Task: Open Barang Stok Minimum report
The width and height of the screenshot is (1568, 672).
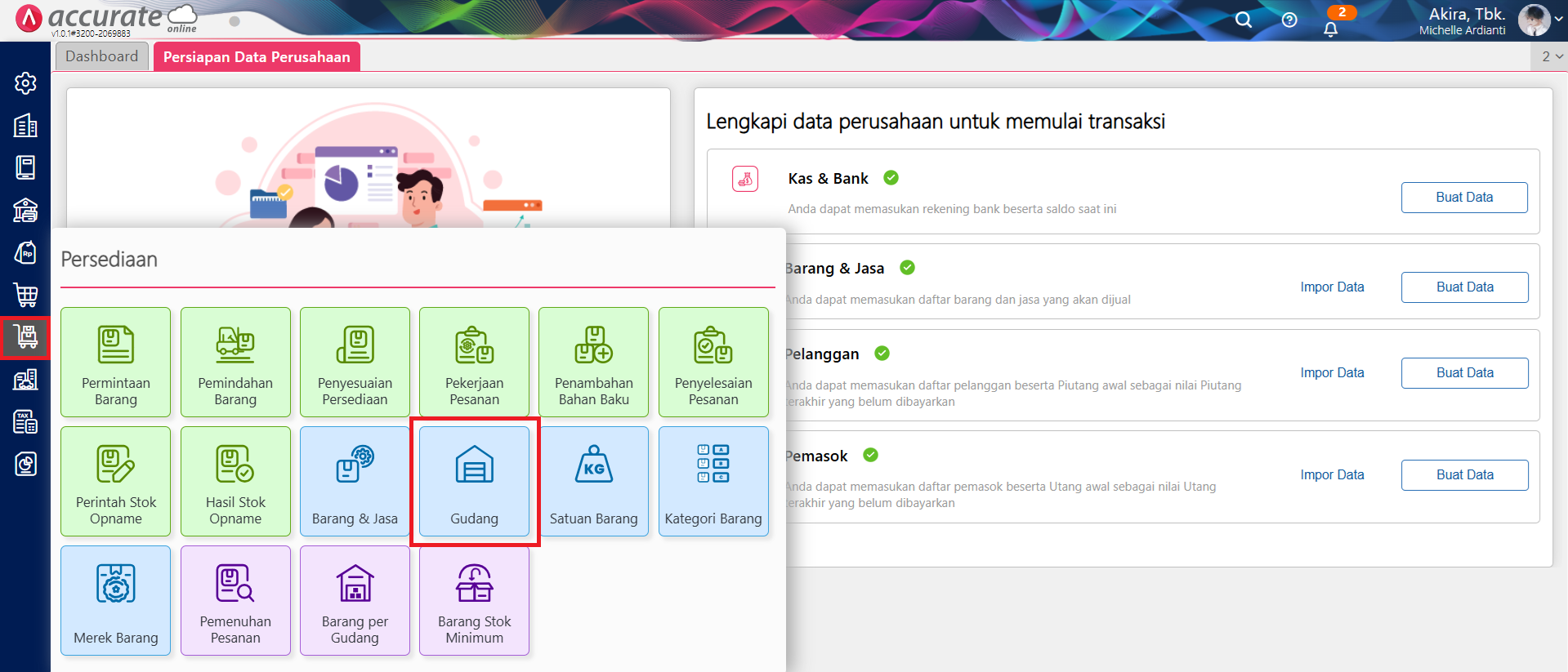Action: click(474, 600)
